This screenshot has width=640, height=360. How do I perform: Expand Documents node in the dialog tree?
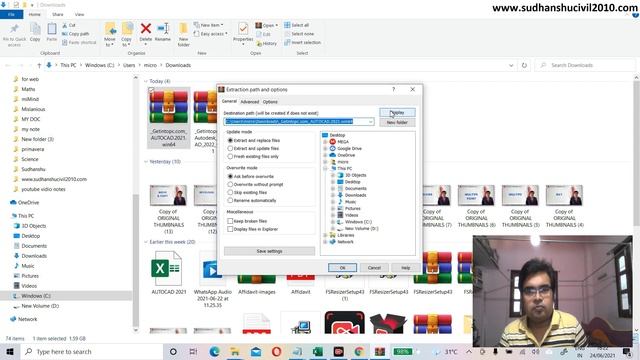(x=333, y=189)
